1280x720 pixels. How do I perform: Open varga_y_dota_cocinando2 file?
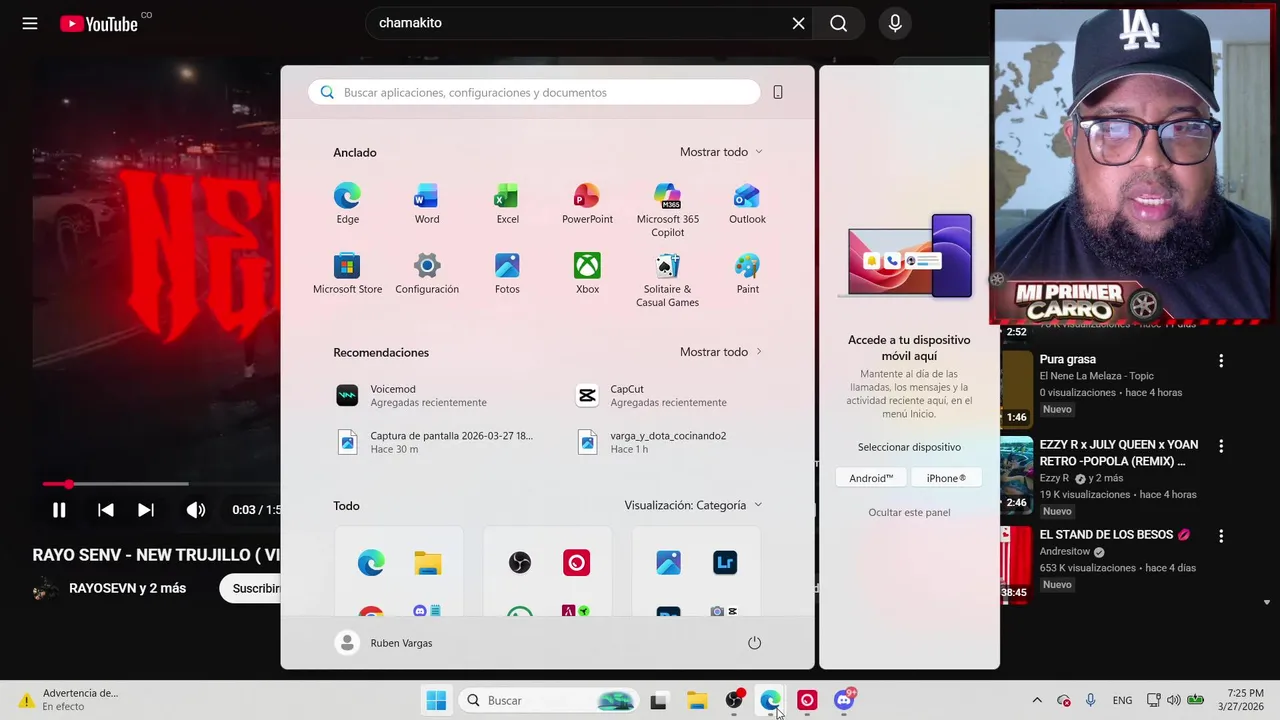[x=654, y=442]
